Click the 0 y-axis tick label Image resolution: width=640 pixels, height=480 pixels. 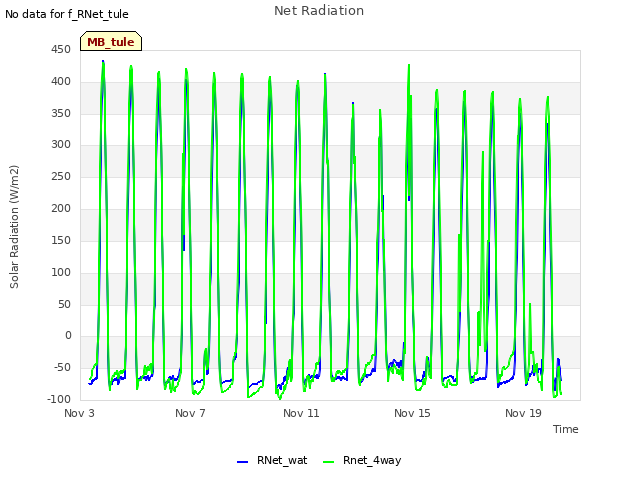tap(68, 336)
